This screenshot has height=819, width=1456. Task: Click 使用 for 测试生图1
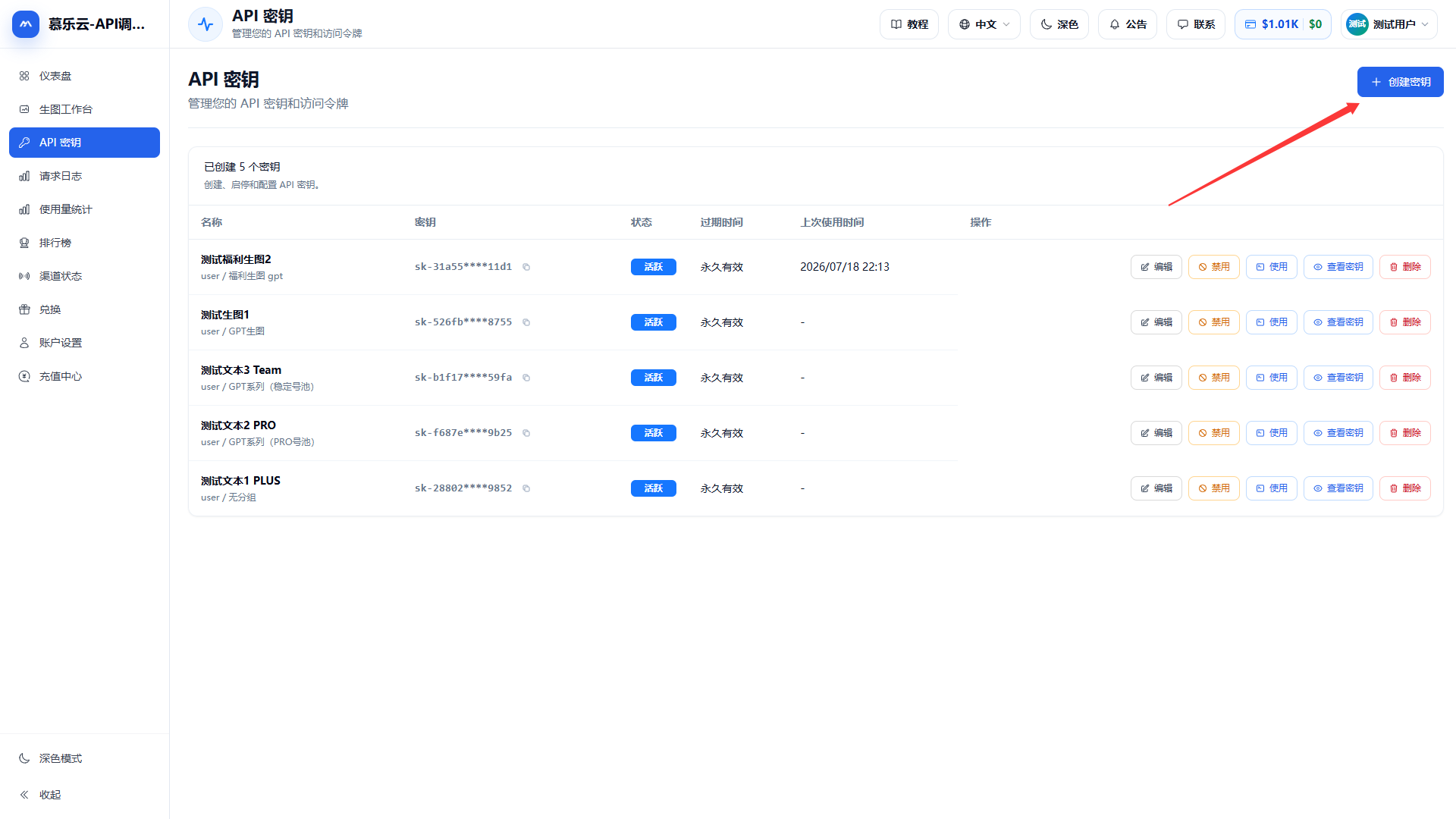pos(1271,322)
